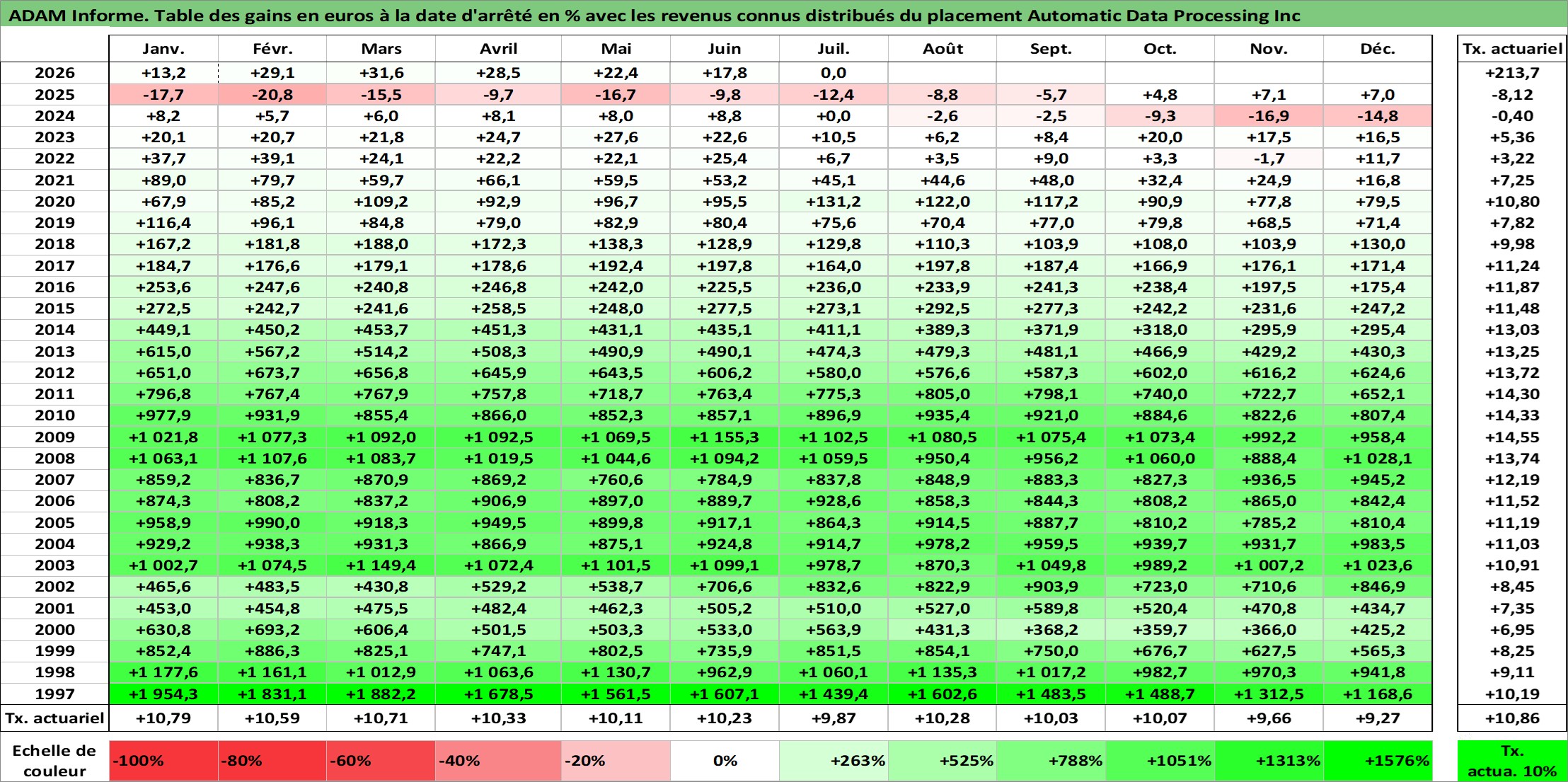Click the "+10,79" rate under Janv.
The width and height of the screenshot is (1568, 782).
coord(163,718)
